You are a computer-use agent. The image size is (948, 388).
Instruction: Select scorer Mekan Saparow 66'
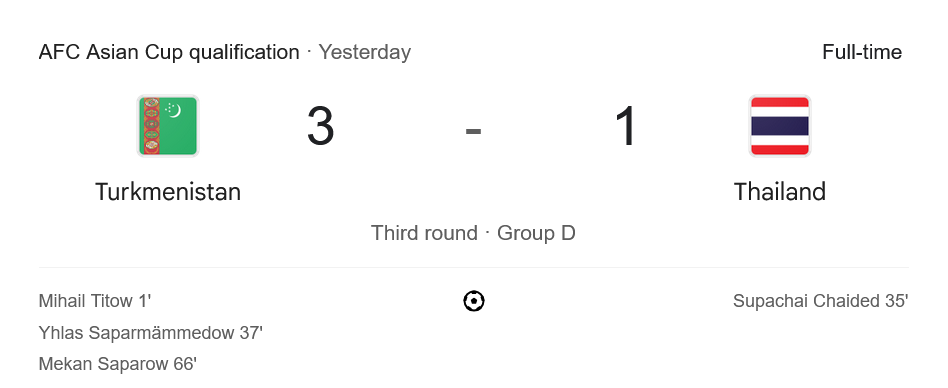pyautogui.click(x=118, y=364)
